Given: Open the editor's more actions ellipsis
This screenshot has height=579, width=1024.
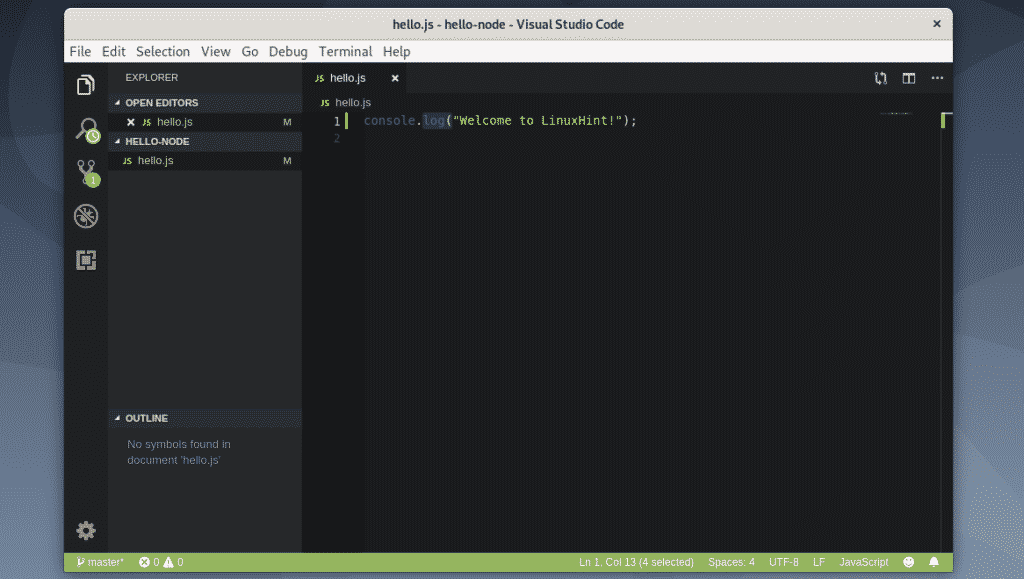Looking at the screenshot, I should tap(936, 78).
